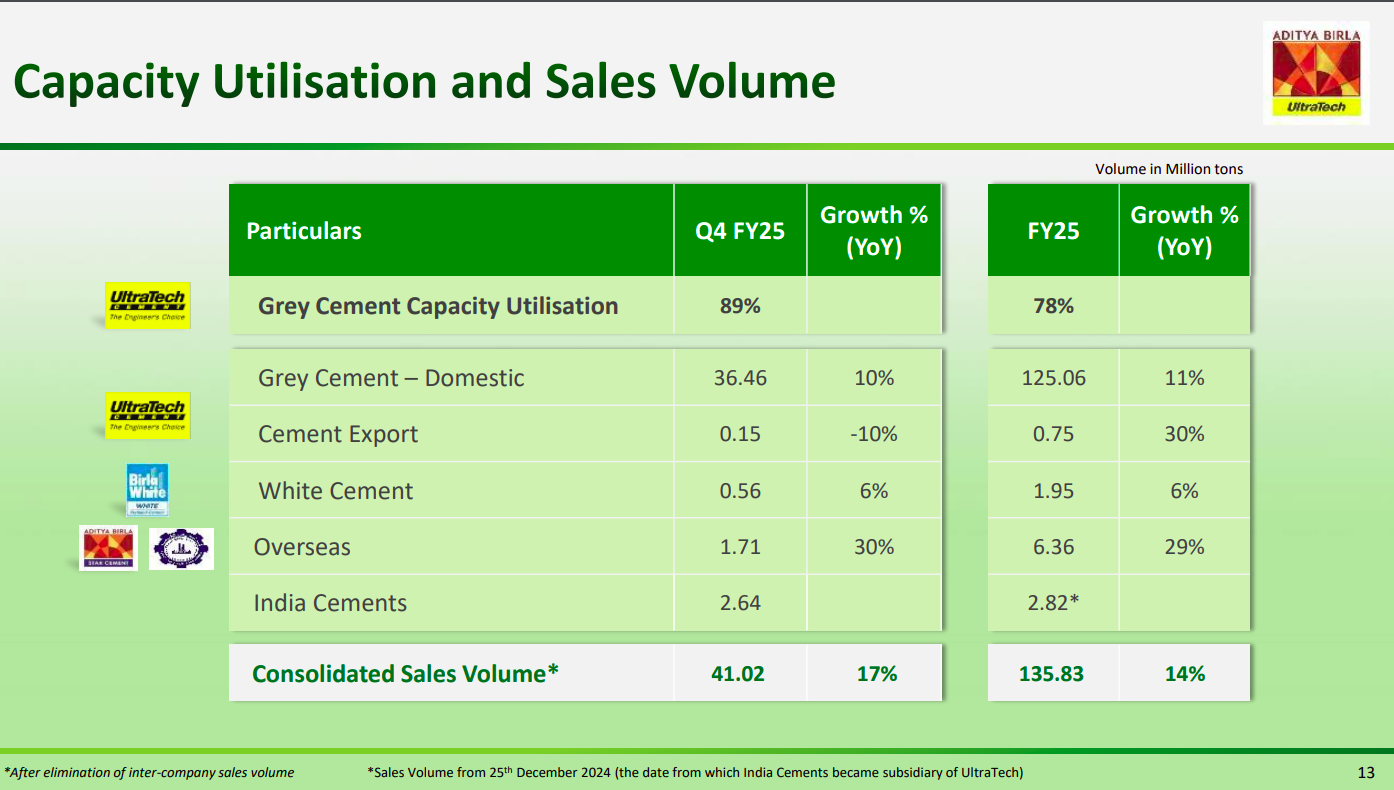Viewport: 1394px width, 790px height.
Task: Click the 30% Q4 growth for Overseas
Action: coord(874,547)
